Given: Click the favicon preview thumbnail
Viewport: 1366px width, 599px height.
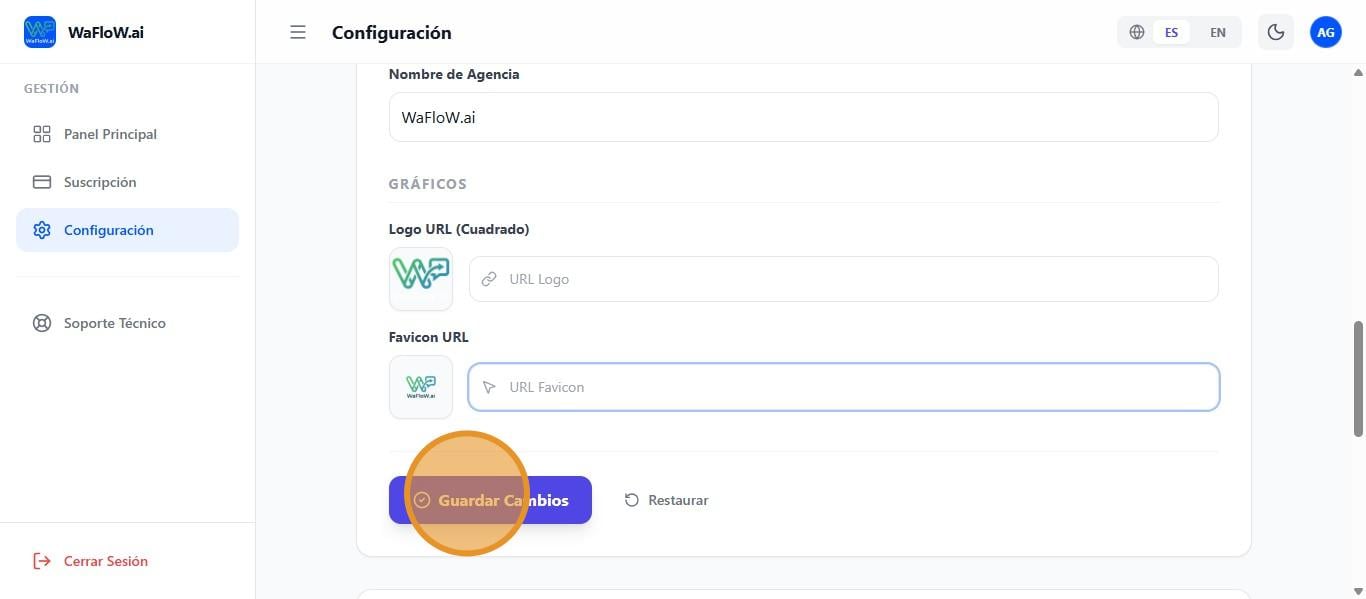Looking at the screenshot, I should [421, 387].
